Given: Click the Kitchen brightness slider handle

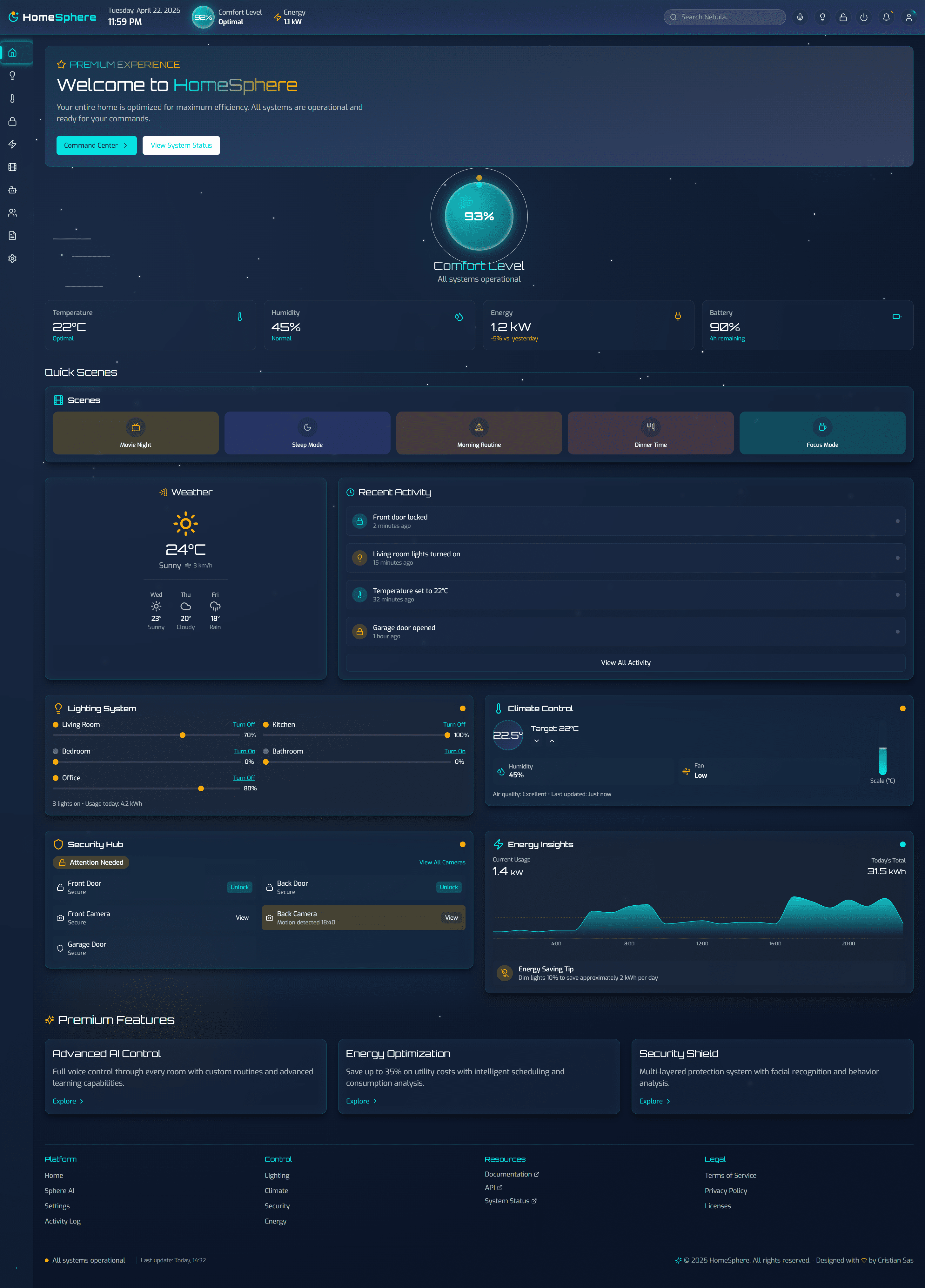Looking at the screenshot, I should (447, 735).
